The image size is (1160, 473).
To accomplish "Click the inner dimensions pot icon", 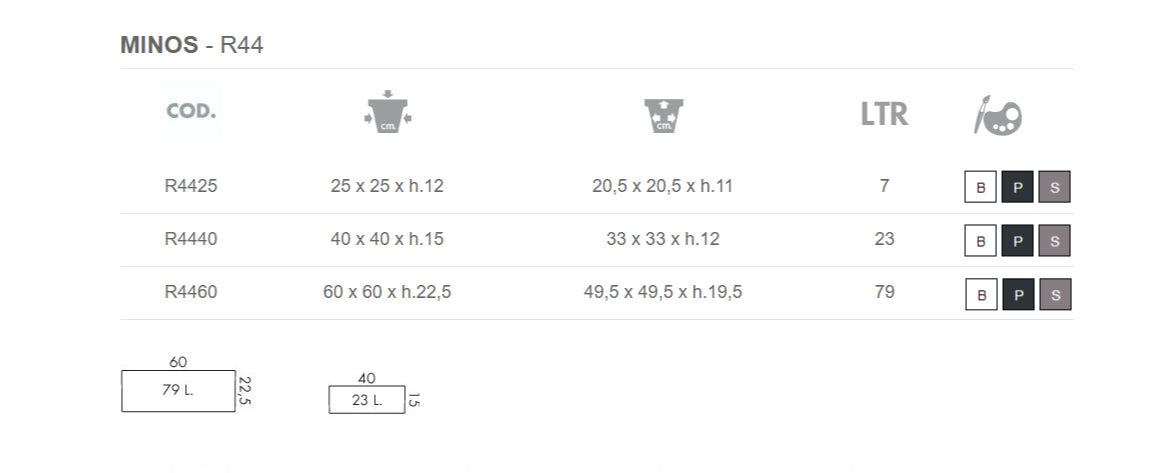I will click(663, 115).
